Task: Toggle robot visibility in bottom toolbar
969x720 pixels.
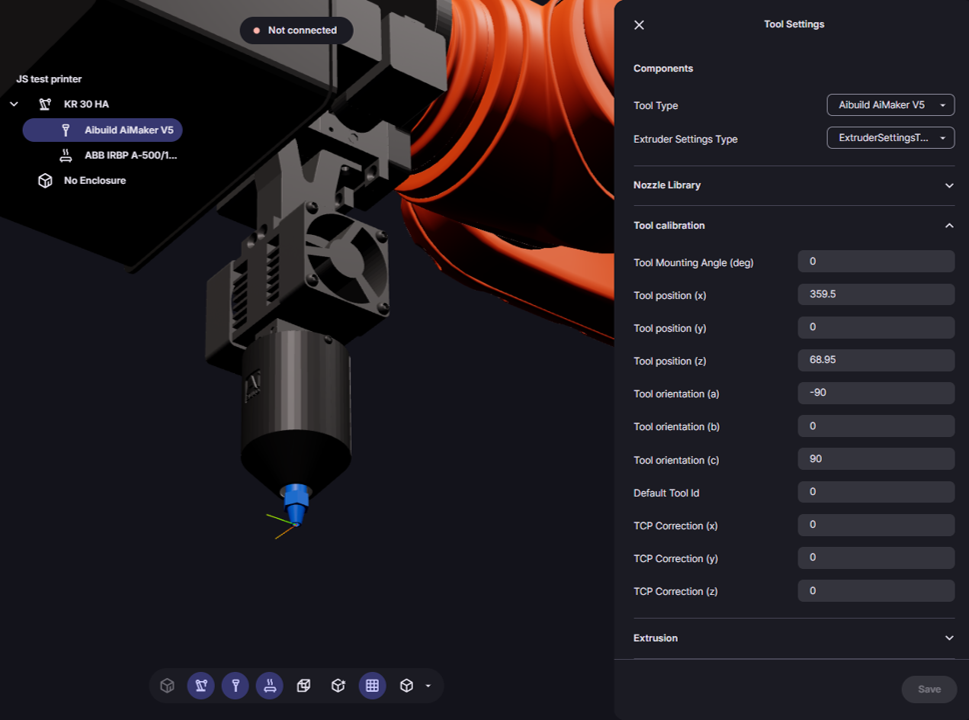Action: click(201, 686)
